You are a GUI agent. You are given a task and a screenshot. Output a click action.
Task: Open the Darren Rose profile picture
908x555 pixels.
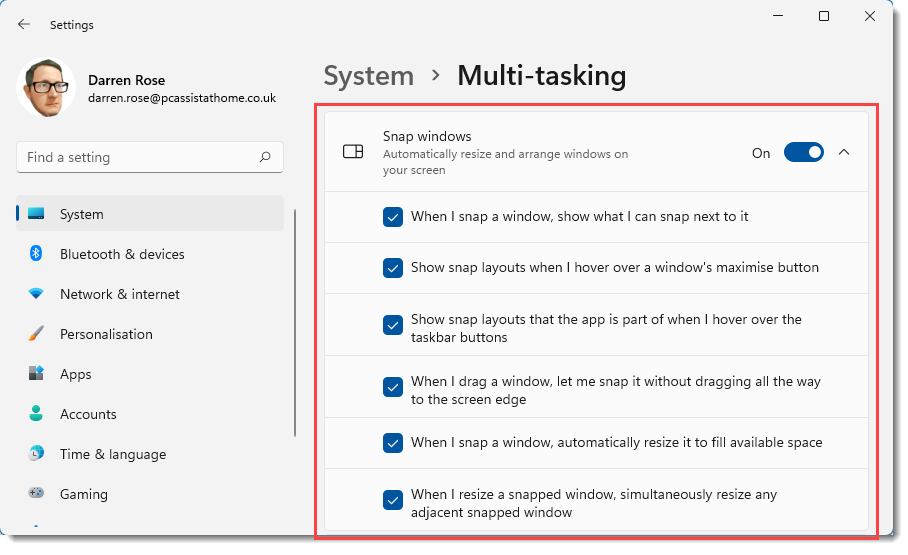(x=46, y=87)
